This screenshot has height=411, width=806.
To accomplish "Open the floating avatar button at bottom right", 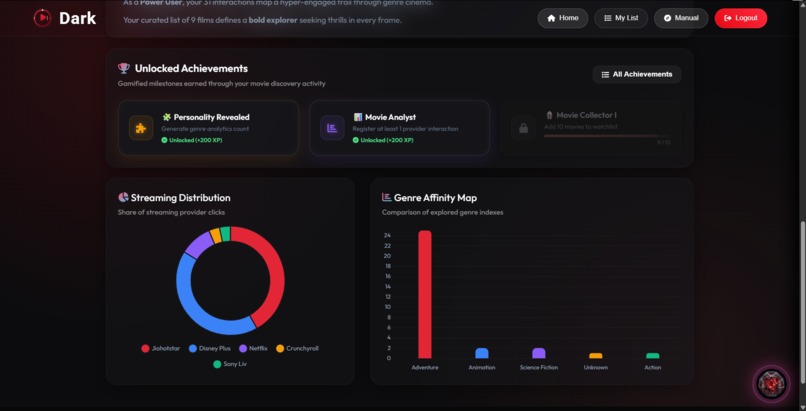I will pos(771,384).
